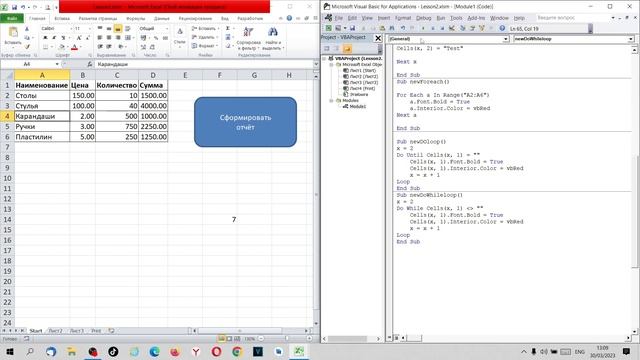
Task: Open the Debug menu in VBA editor
Action: 423,18
